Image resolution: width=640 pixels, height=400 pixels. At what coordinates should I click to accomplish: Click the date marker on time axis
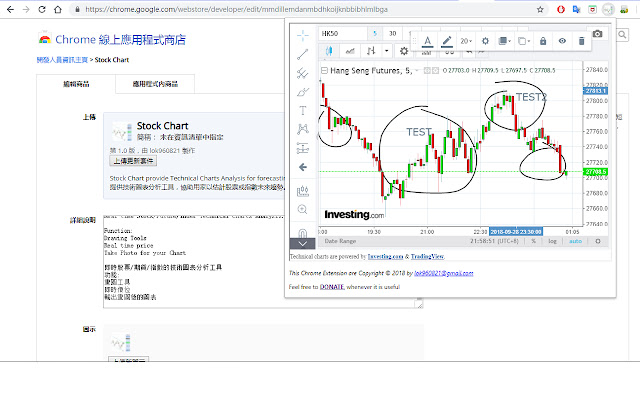coord(516,232)
